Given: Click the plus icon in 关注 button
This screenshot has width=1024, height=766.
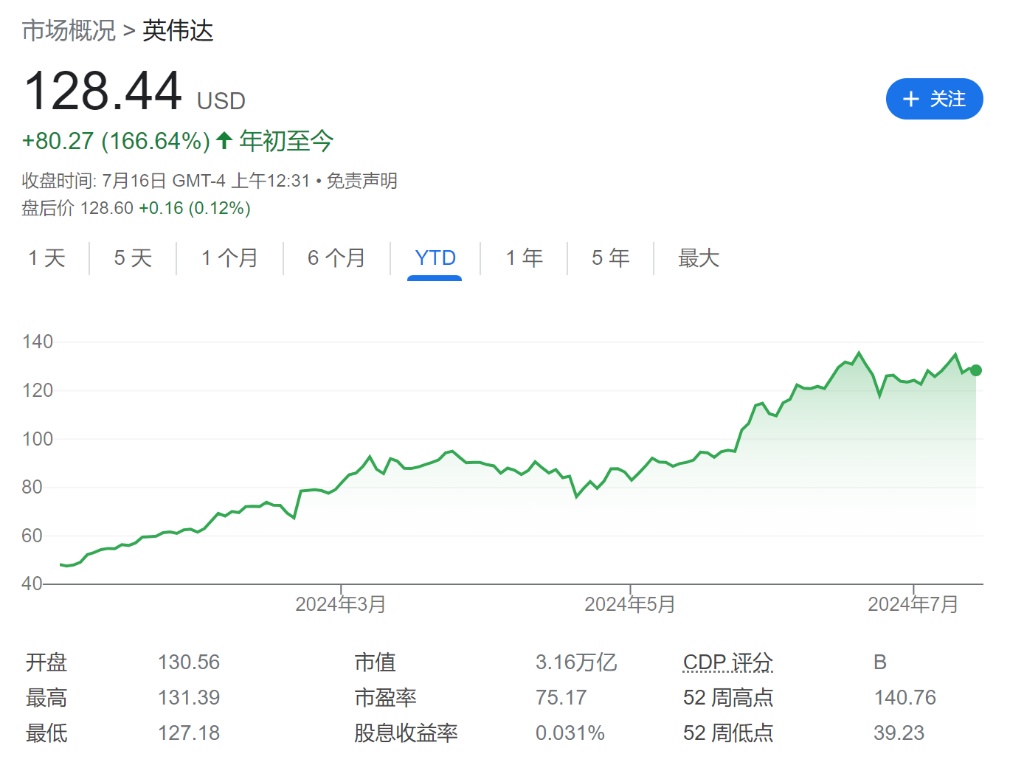Looking at the screenshot, I should pos(910,99).
